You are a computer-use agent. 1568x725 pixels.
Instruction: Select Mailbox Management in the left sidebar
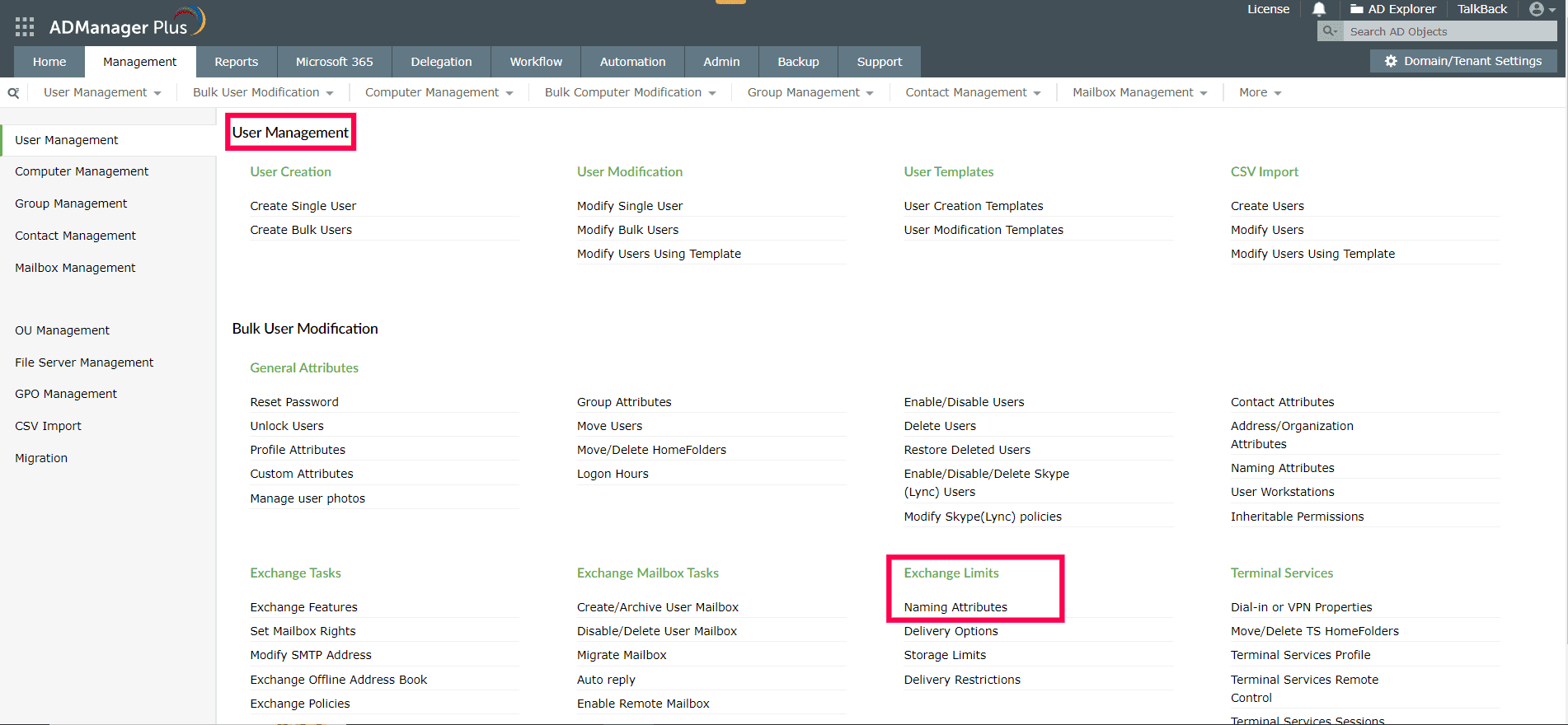(75, 268)
